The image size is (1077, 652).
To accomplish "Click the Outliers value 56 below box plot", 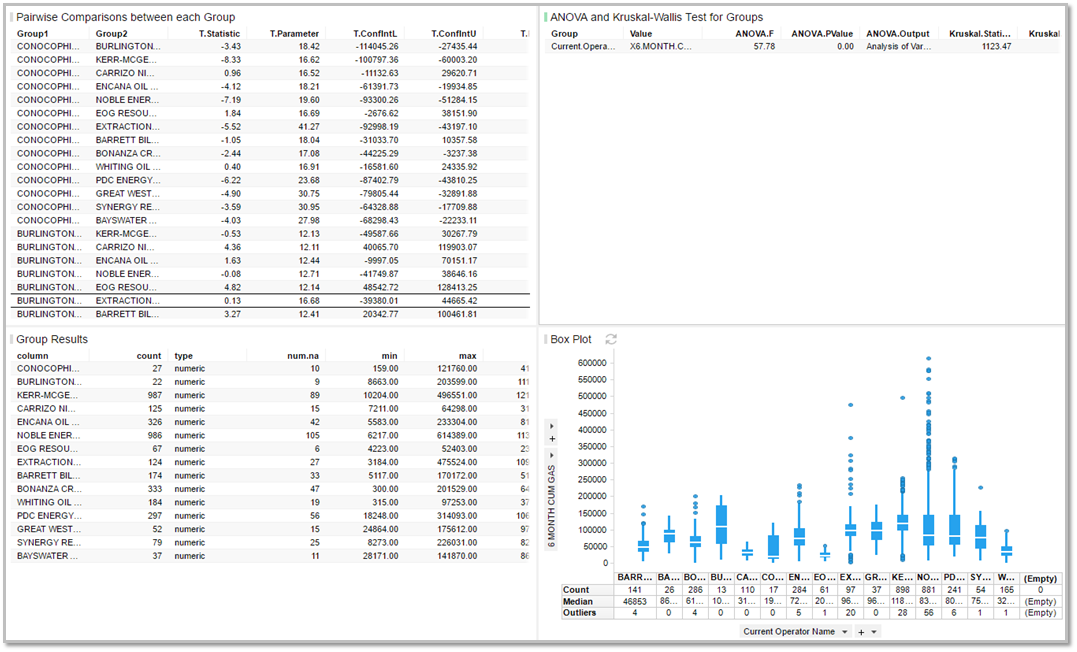I will coord(929,613).
